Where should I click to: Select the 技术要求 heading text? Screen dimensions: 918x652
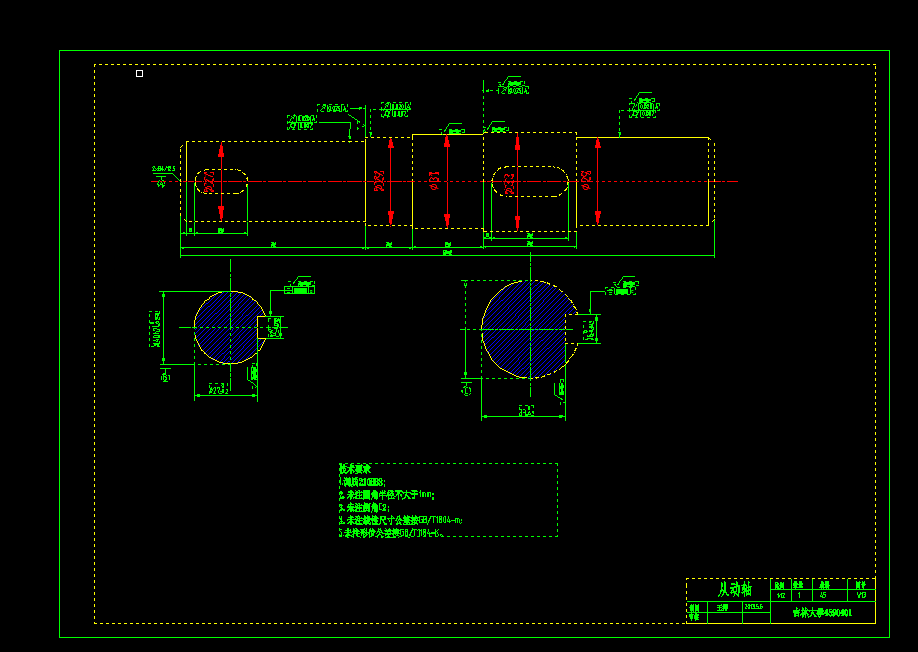coord(355,469)
